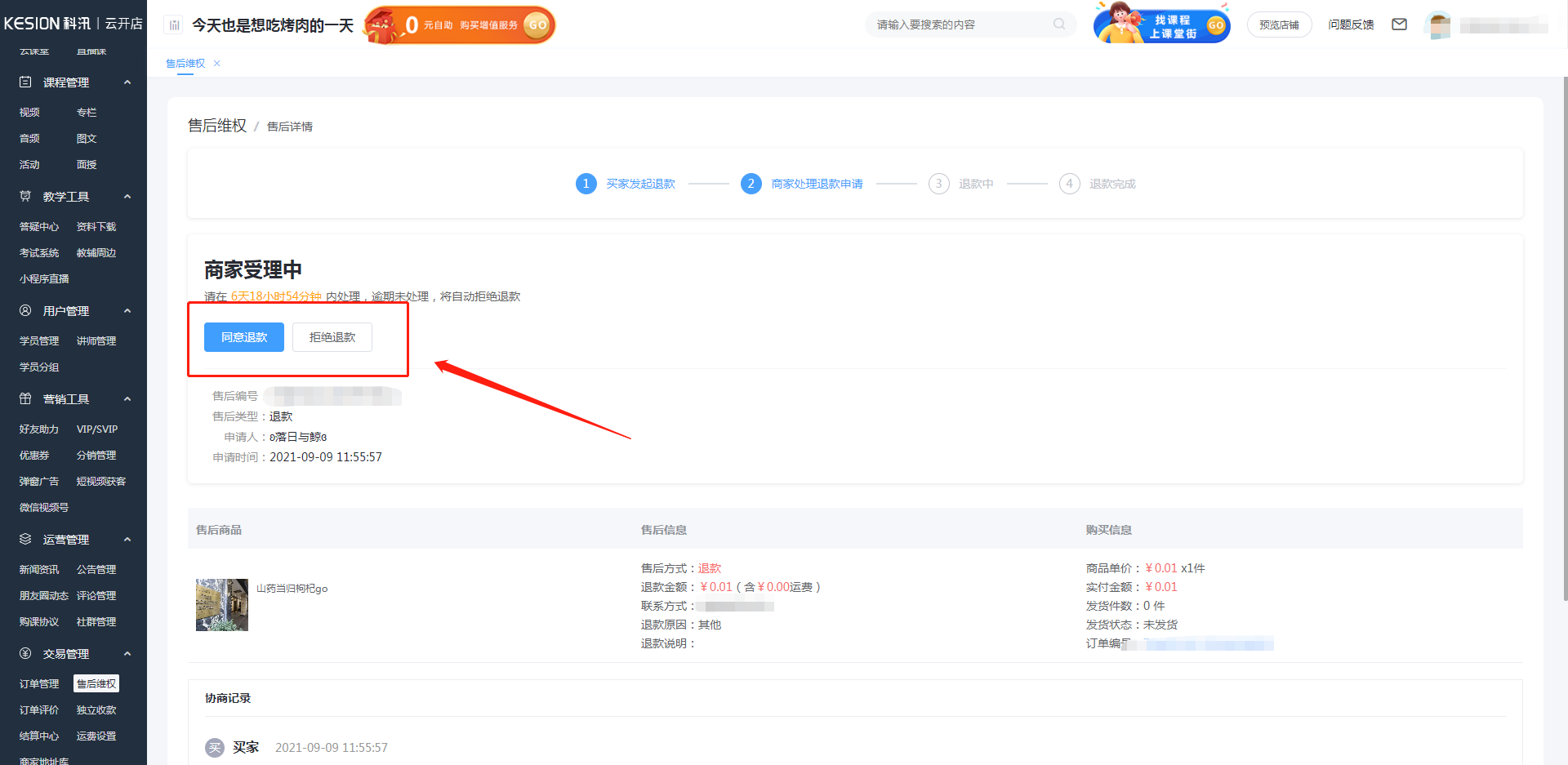Viewport: 1568px width, 765px height.
Task: Open 订单管理 in the sidebar
Action: coord(39,684)
